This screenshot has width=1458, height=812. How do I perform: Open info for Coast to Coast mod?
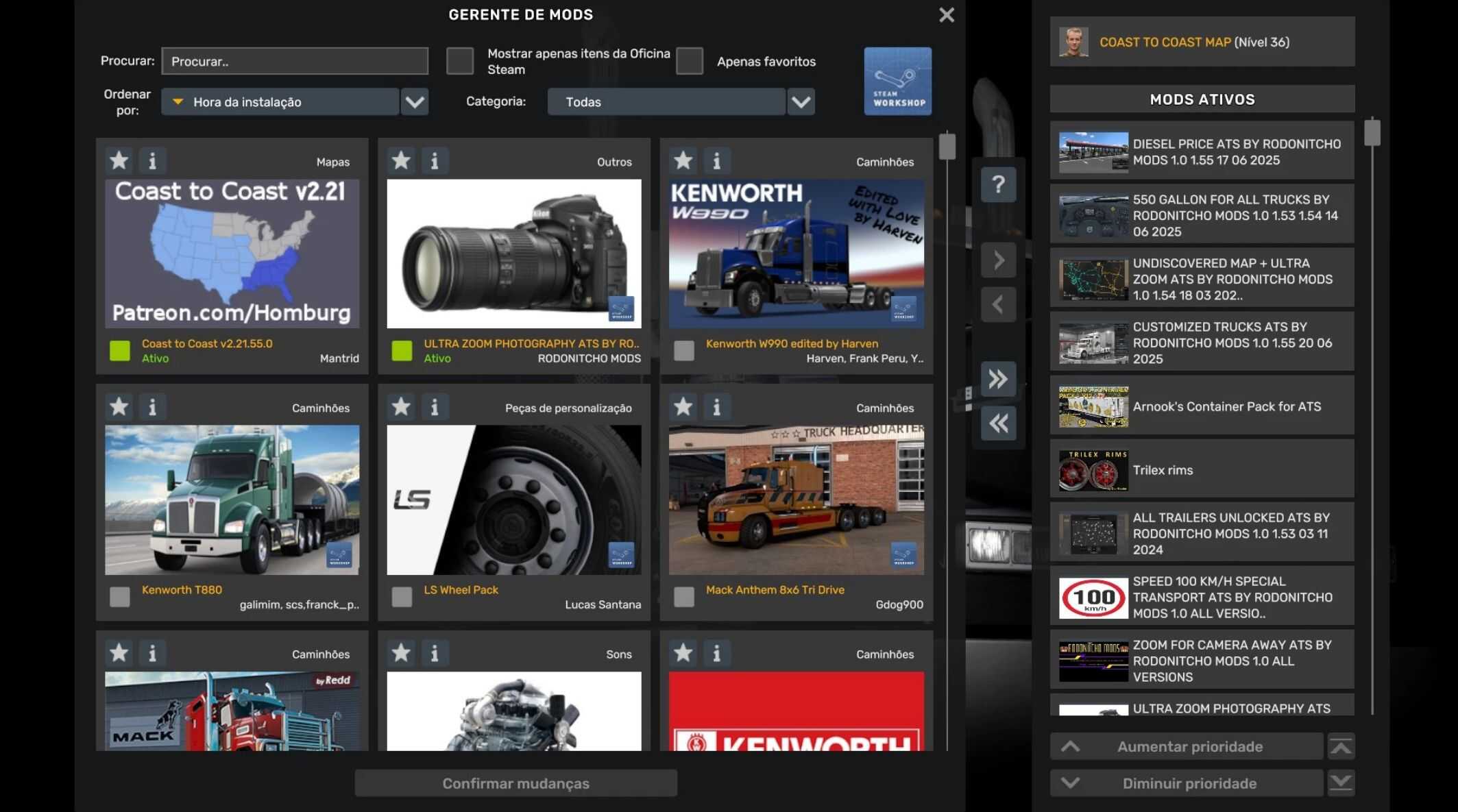[152, 161]
